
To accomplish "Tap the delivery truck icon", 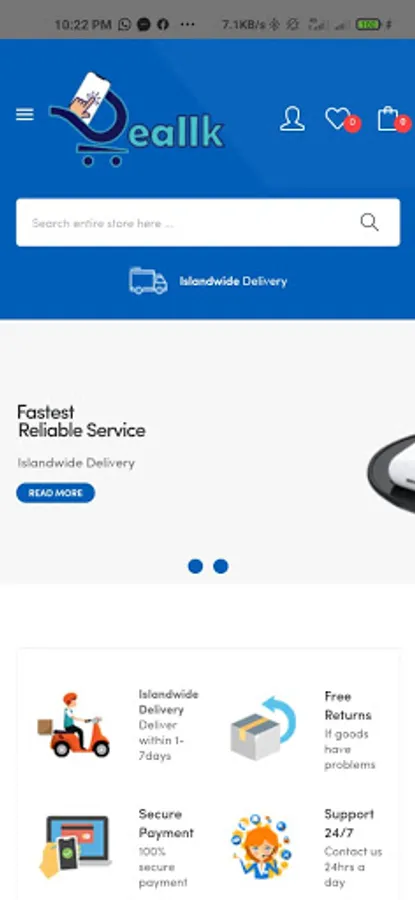I will point(148,281).
